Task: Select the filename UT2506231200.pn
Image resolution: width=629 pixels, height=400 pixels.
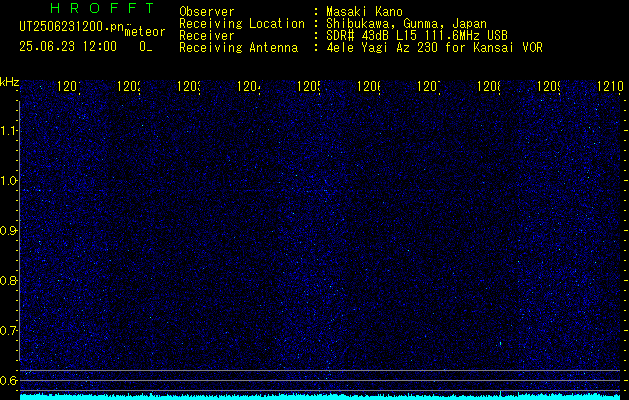Action: coord(71,27)
